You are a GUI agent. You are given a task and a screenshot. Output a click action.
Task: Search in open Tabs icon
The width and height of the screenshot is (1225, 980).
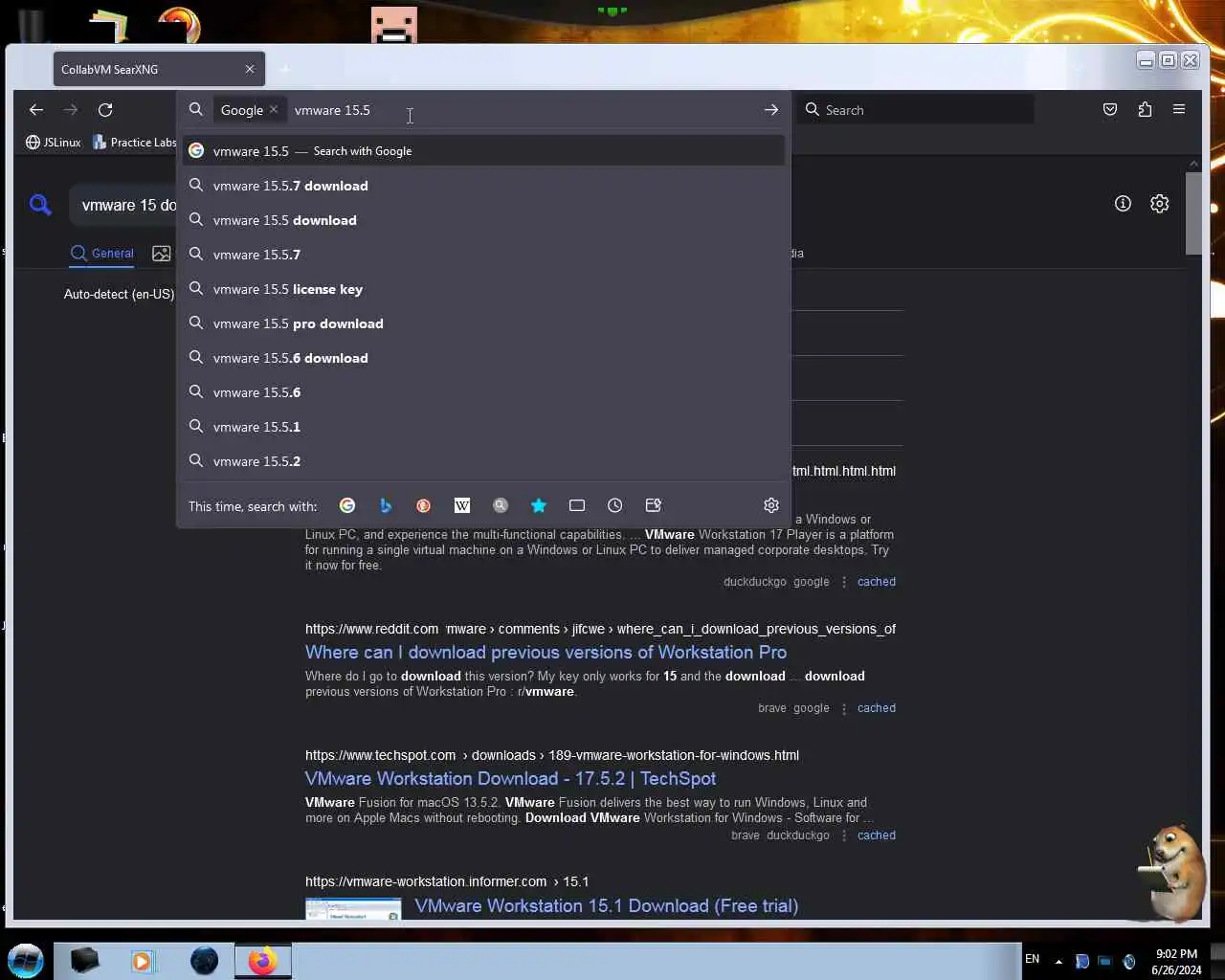(x=577, y=505)
